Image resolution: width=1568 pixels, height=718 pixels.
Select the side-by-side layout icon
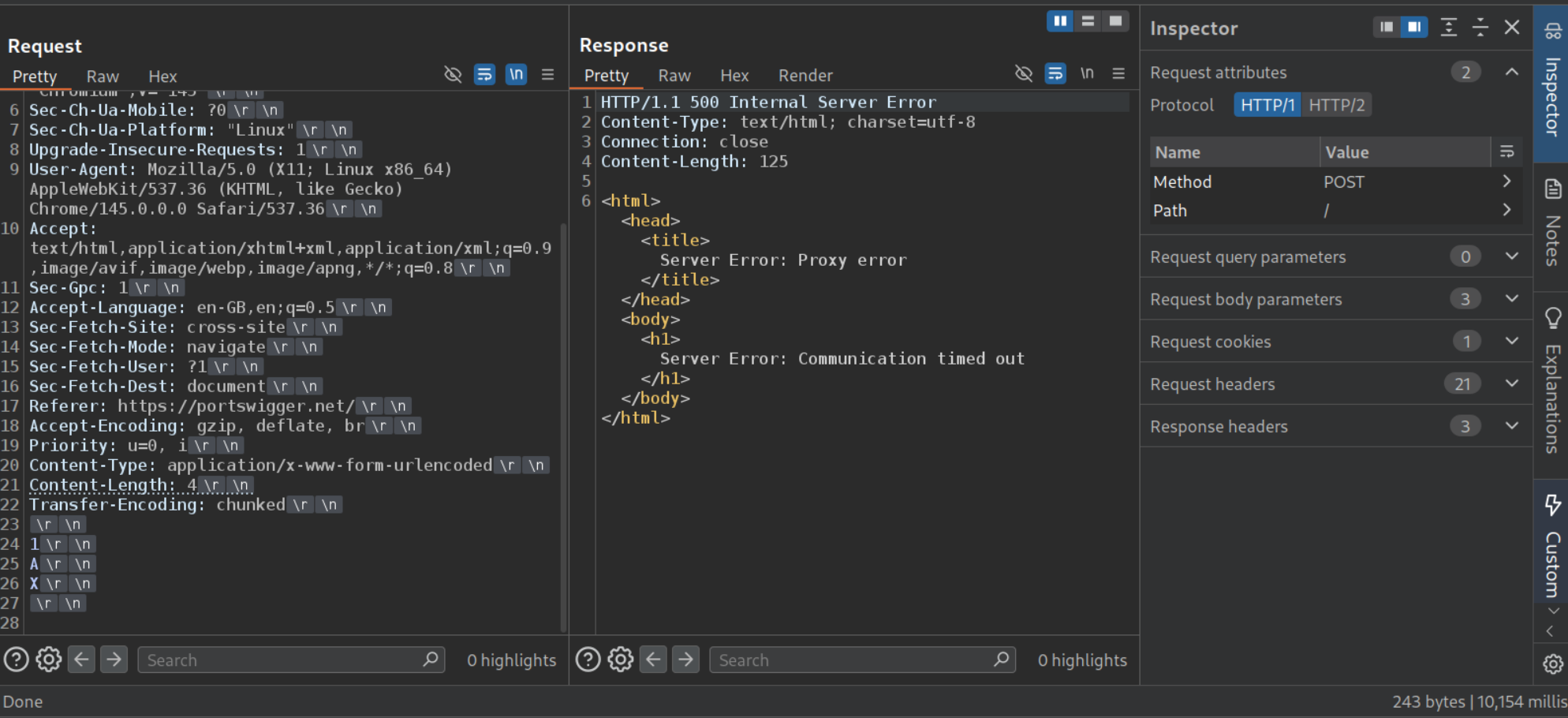click(x=1060, y=21)
